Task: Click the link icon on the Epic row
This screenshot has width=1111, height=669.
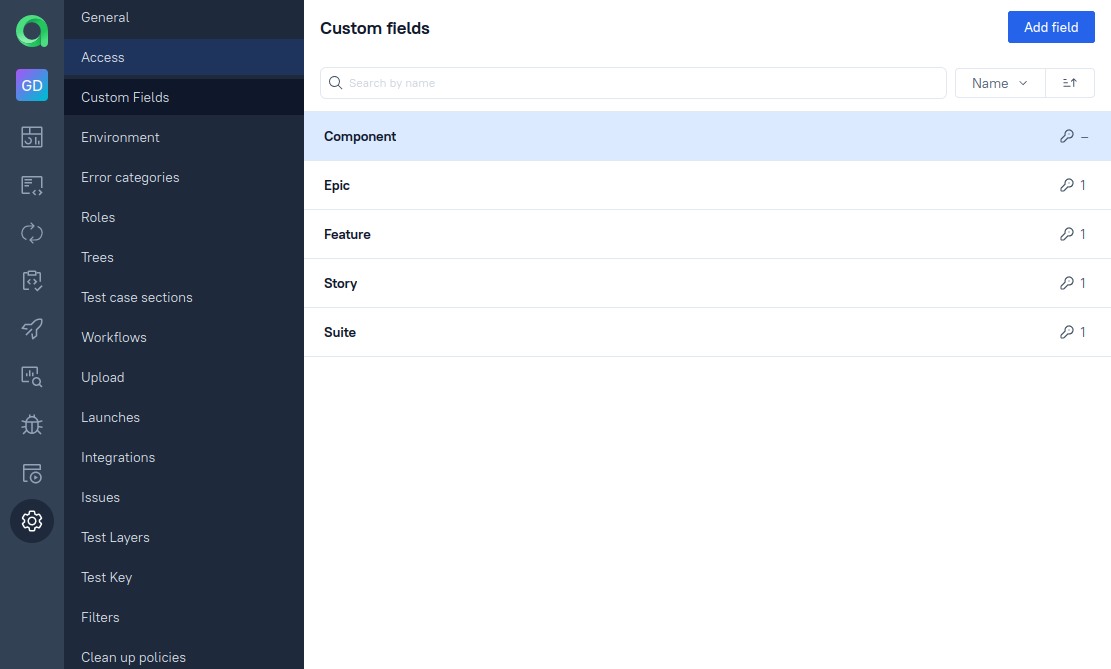Action: click(1068, 185)
